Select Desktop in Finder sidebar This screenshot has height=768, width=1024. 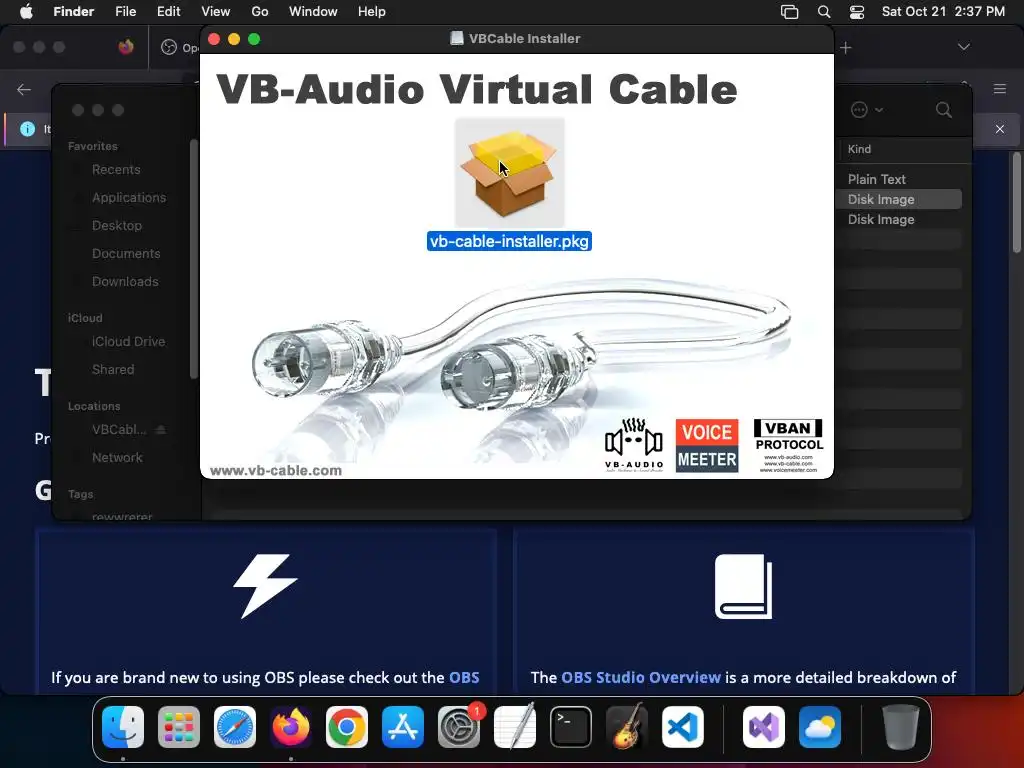pyautogui.click(x=117, y=225)
